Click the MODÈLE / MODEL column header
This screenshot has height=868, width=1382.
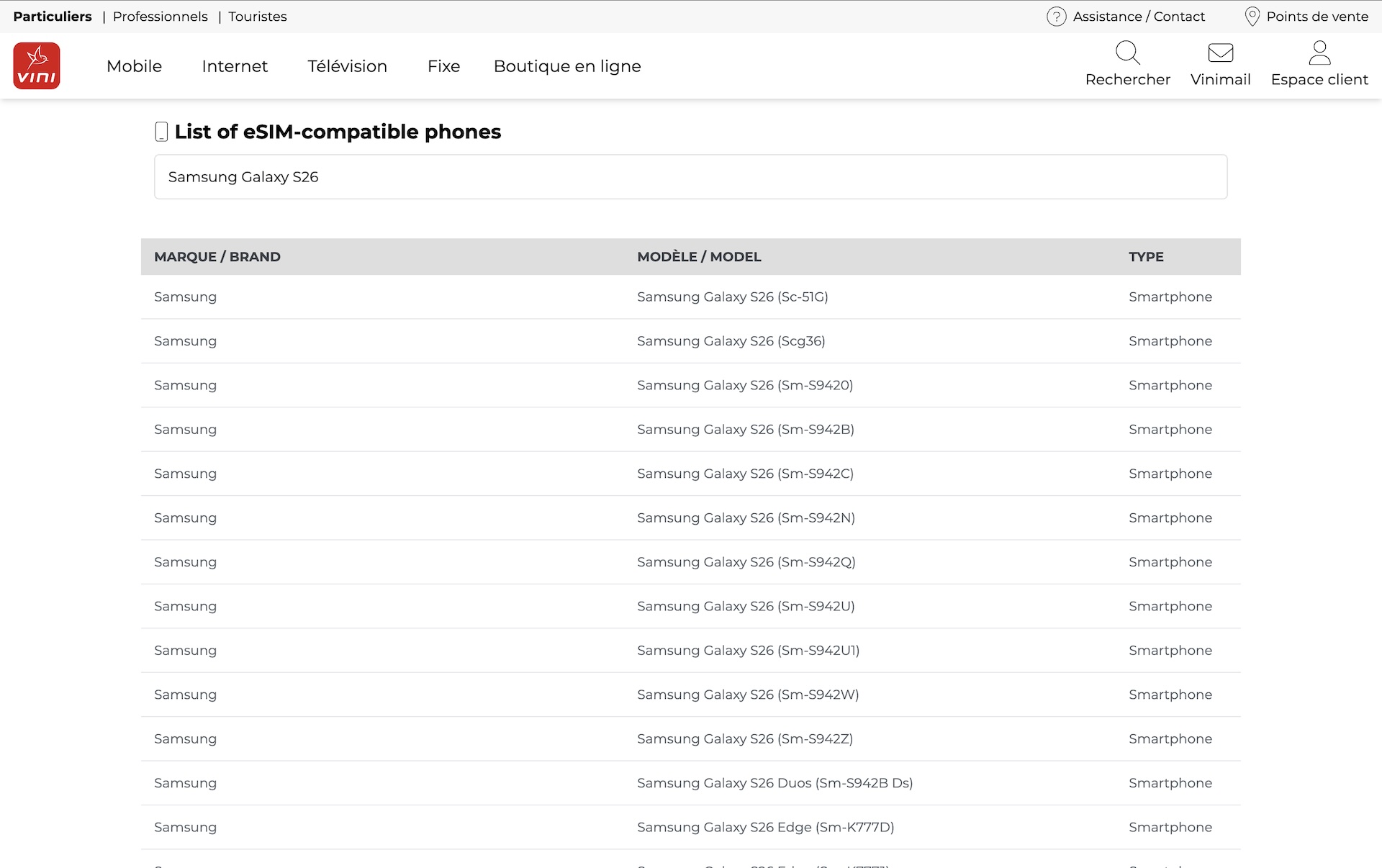click(699, 257)
